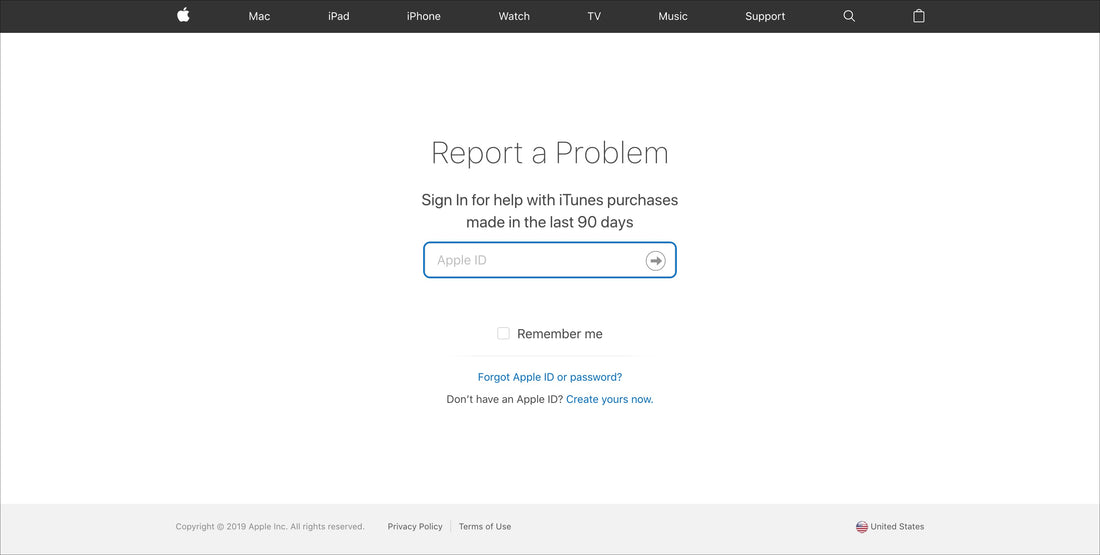The image size is (1100, 555).
Task: Enable the Remember me checkbox
Action: point(503,333)
